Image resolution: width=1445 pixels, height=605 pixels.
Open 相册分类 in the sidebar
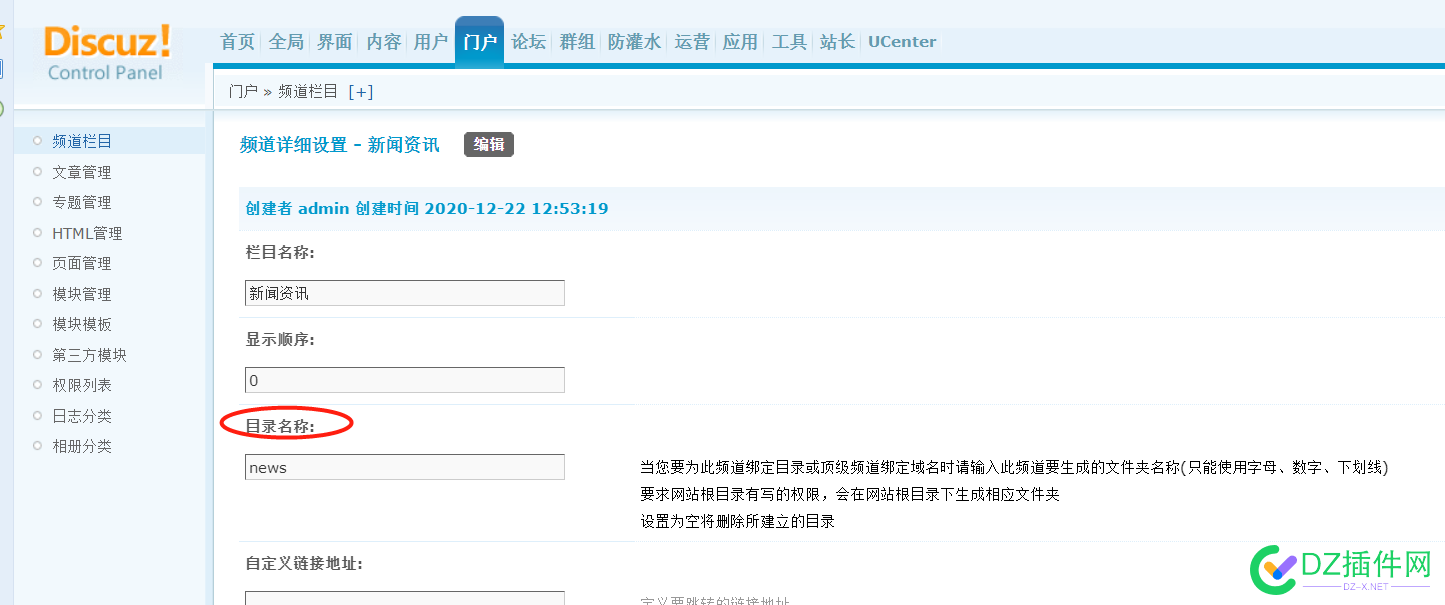point(82,446)
